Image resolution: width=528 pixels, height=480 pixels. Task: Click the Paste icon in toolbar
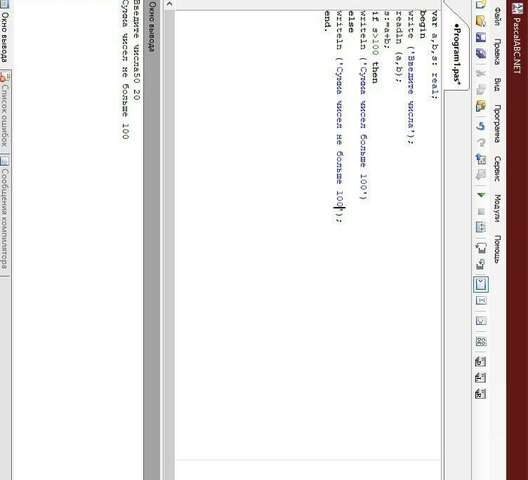(x=481, y=106)
